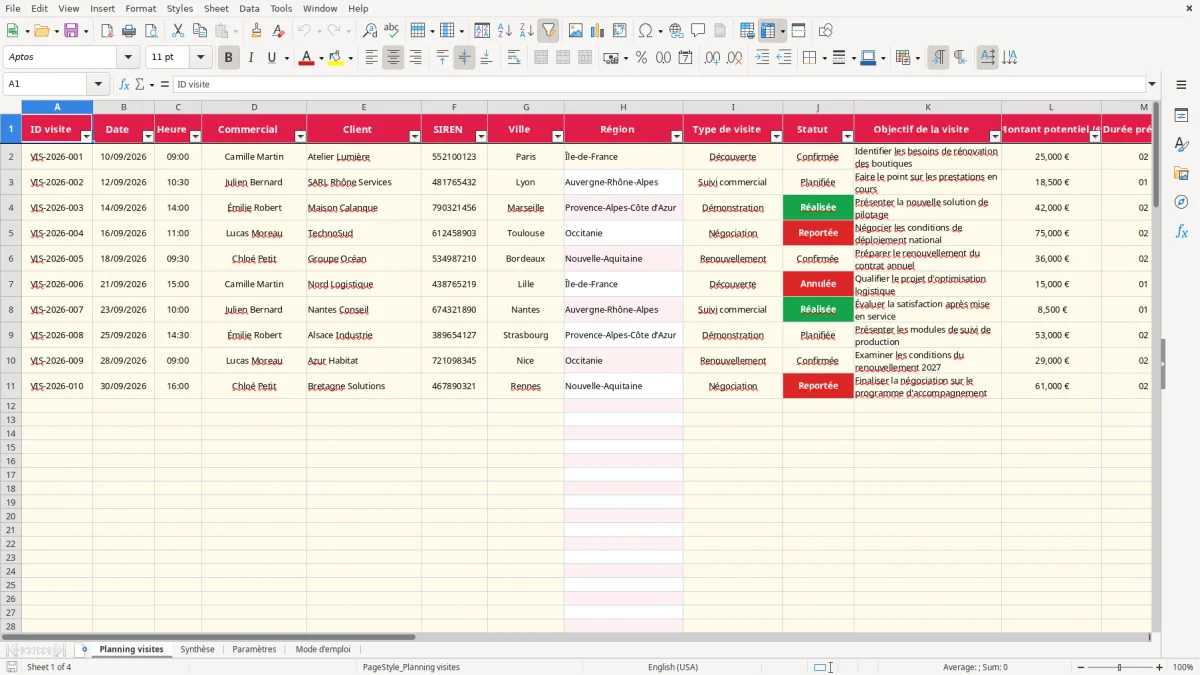Click the English (USA) language status
The height and width of the screenshot is (675, 1200).
point(673,667)
